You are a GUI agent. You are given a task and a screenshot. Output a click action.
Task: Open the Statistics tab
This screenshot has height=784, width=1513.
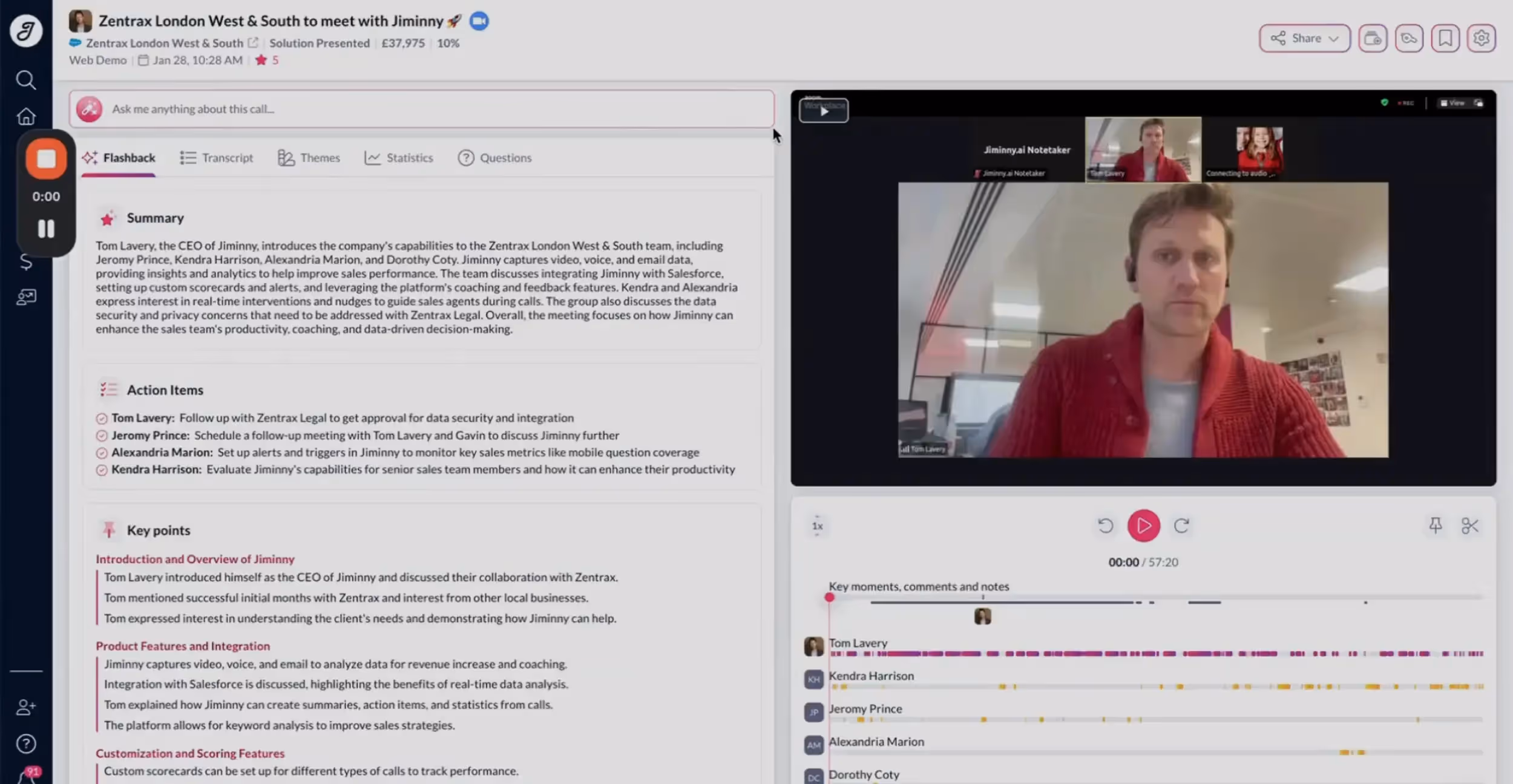[399, 158]
